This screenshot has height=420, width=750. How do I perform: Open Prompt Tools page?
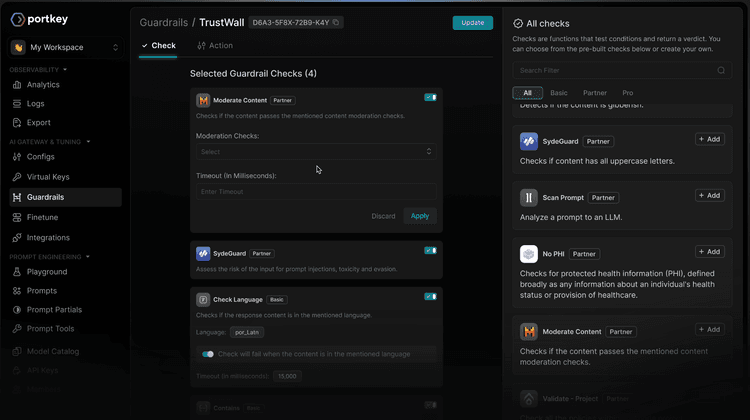pos(50,329)
